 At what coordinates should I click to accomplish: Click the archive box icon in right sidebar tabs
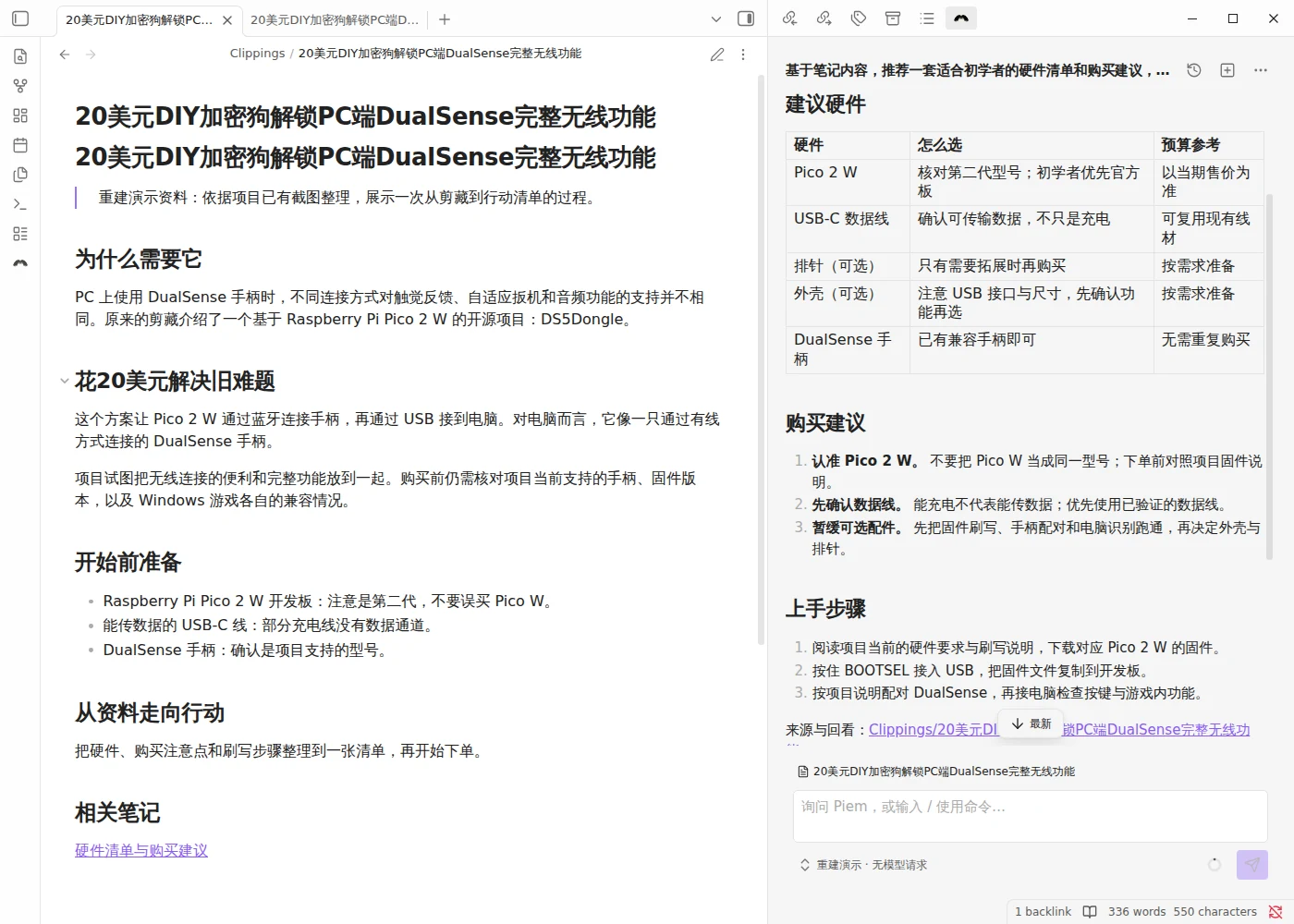[893, 18]
